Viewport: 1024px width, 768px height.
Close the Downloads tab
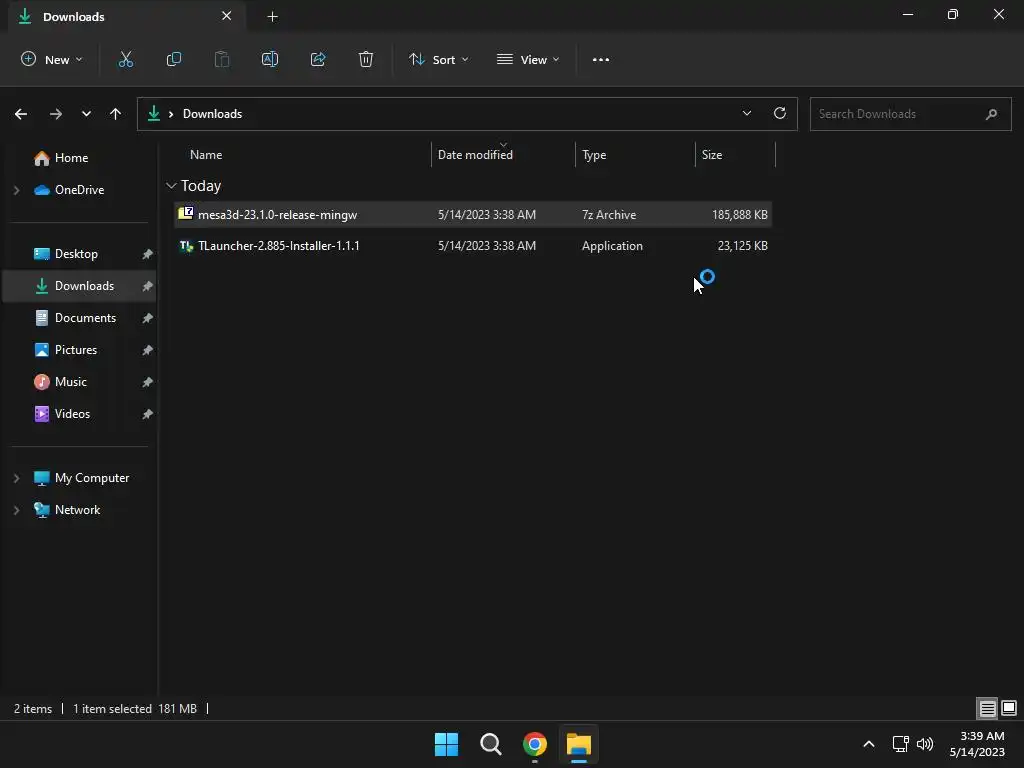tap(227, 16)
